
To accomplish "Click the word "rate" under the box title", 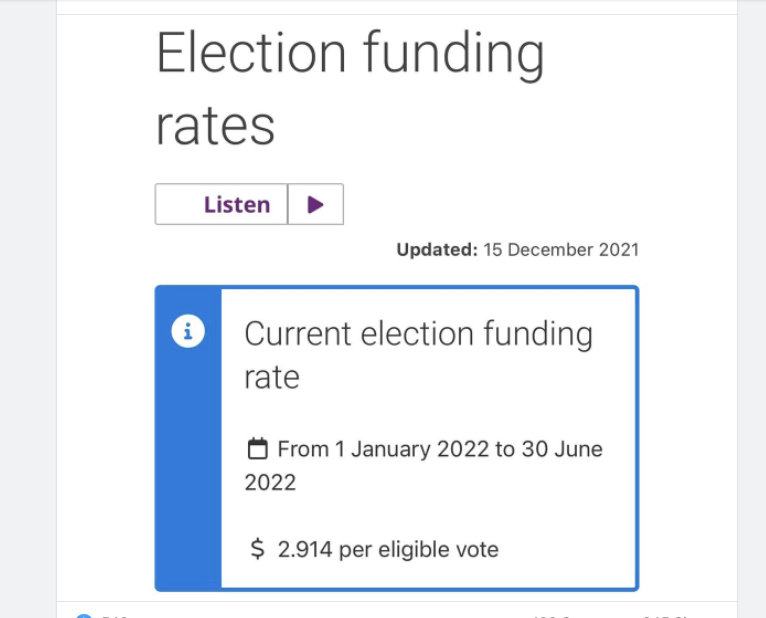I will pos(272,377).
